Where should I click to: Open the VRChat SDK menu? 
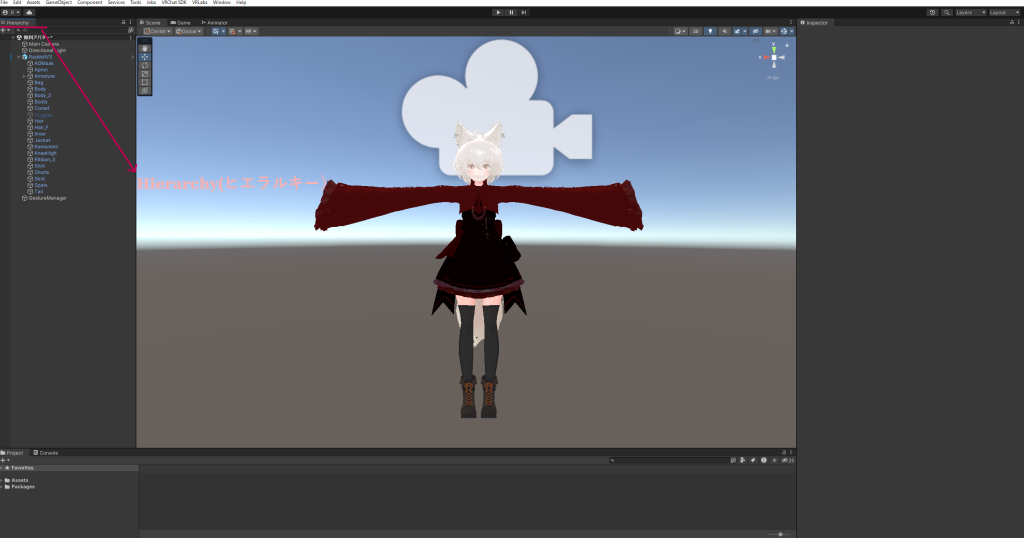(174, 3)
